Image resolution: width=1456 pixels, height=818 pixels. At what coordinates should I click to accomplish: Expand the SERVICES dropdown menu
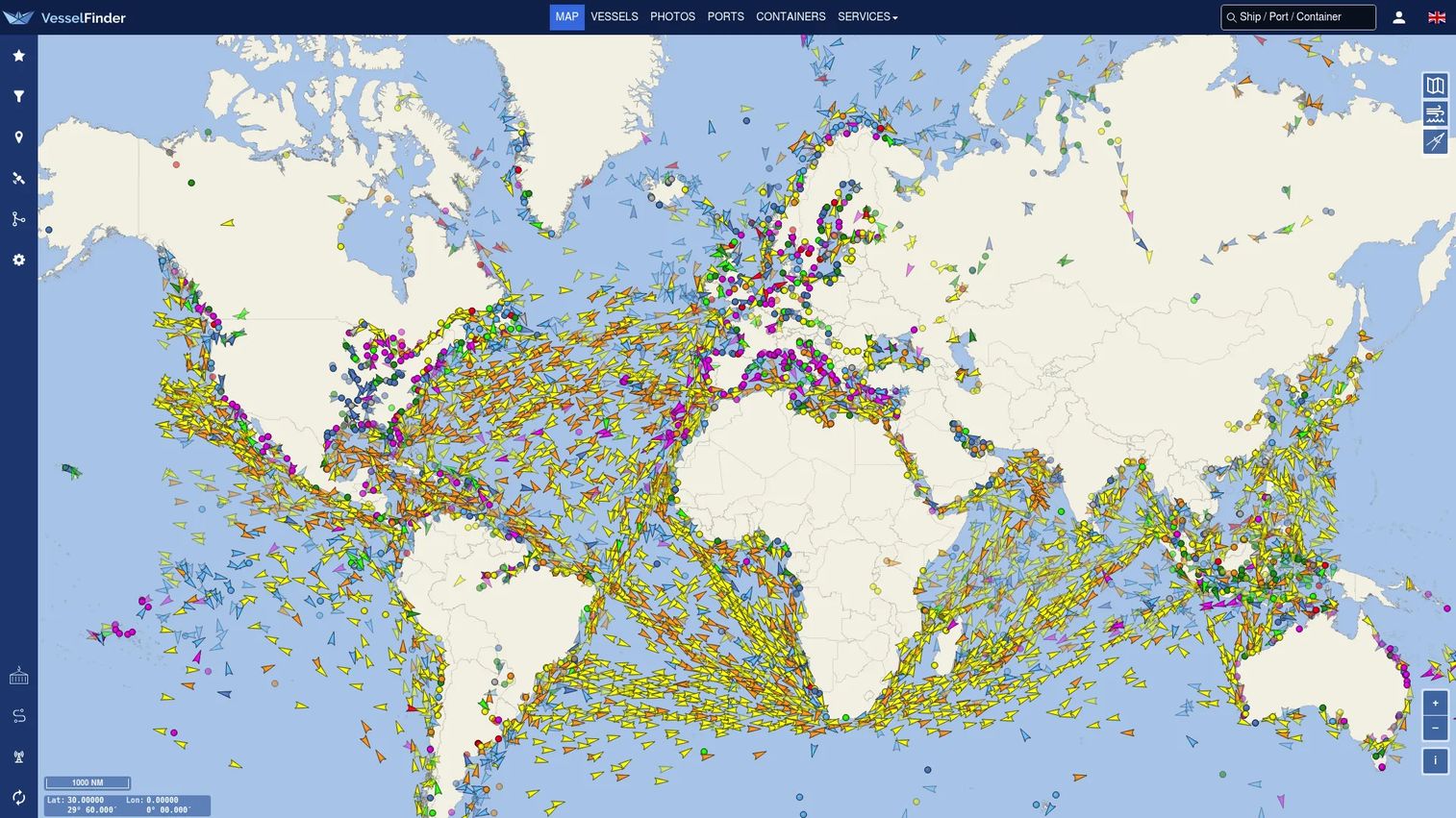pyautogui.click(x=867, y=17)
